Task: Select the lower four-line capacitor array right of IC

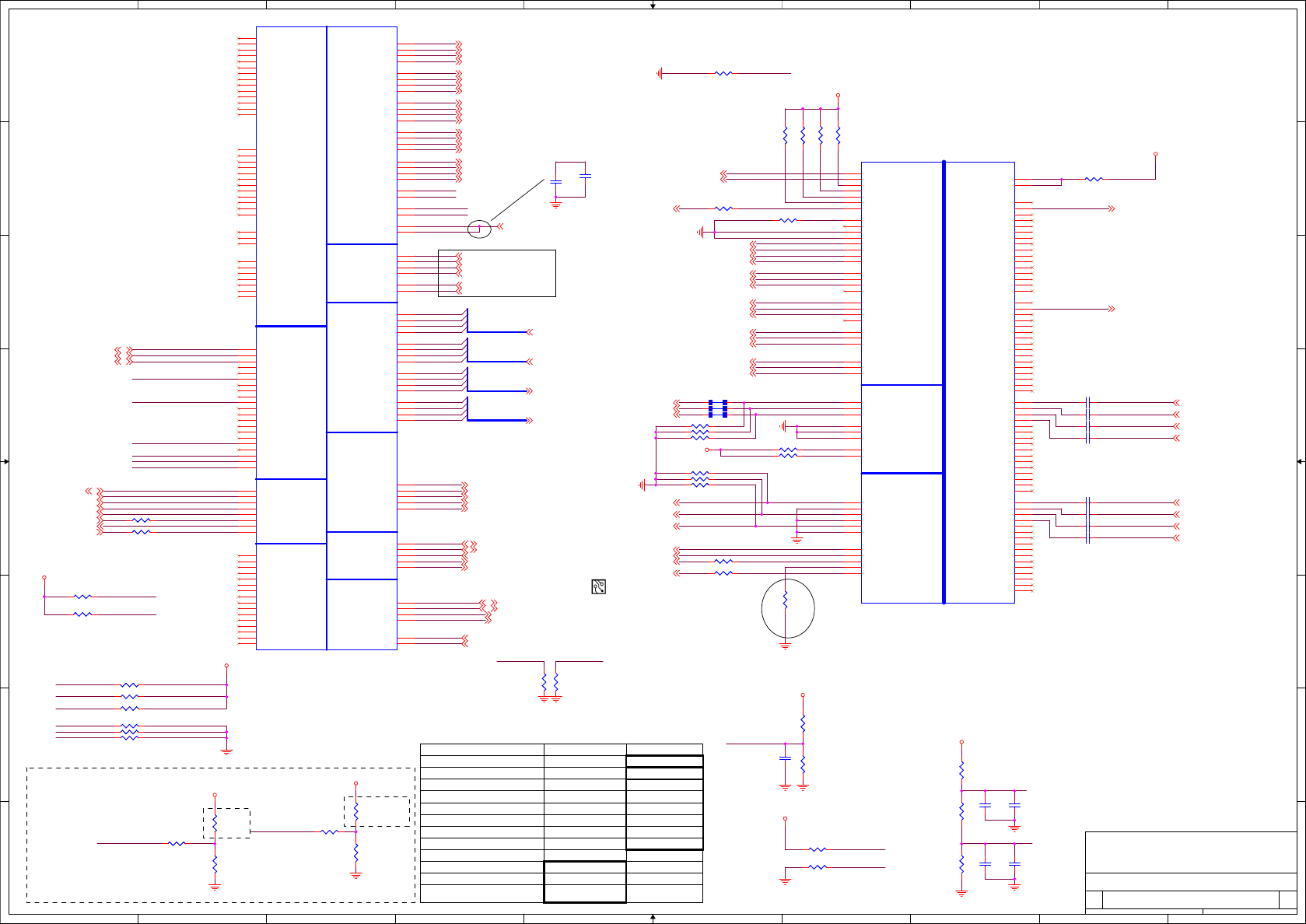Action: point(1087,520)
